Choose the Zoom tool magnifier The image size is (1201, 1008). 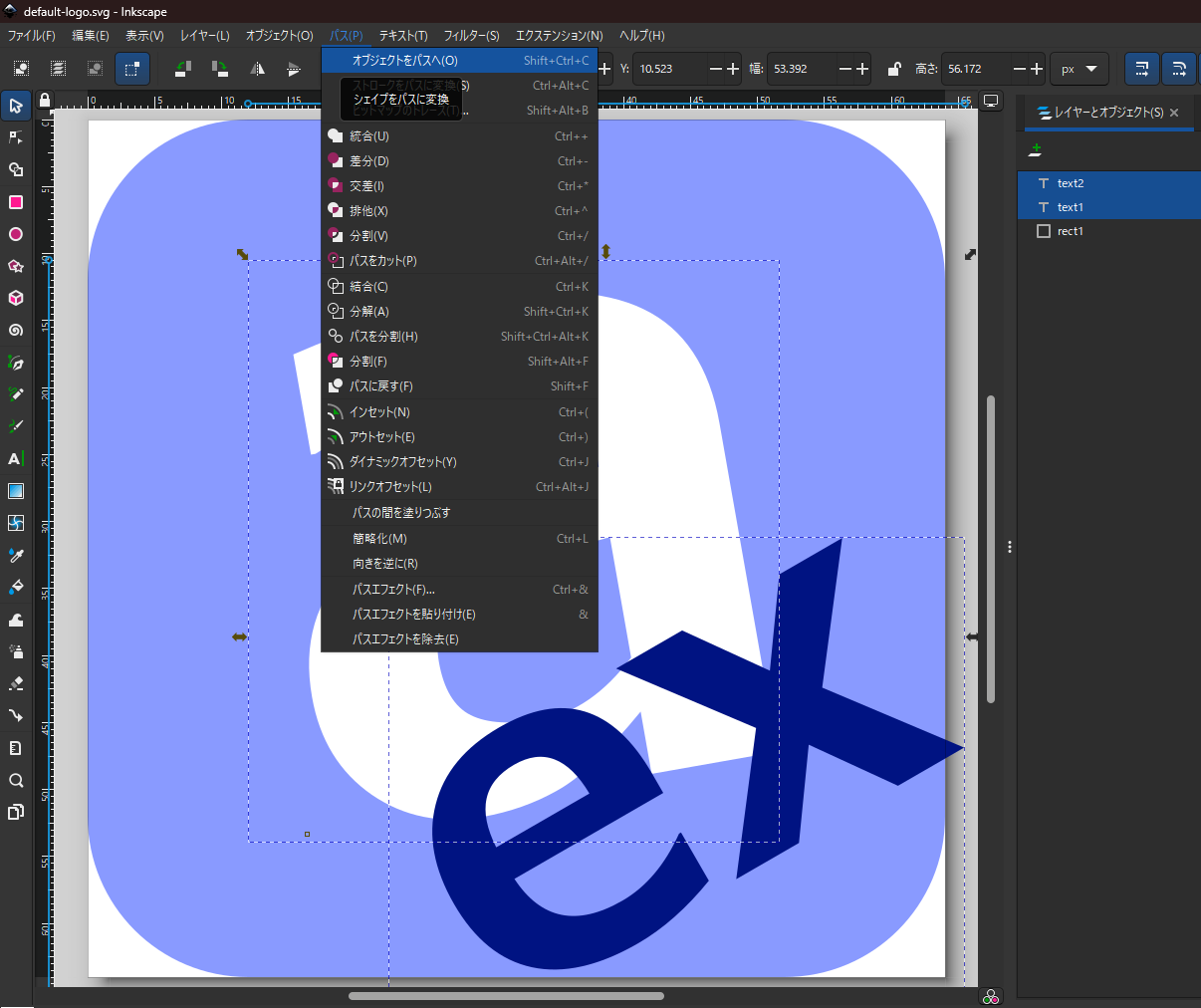pos(15,781)
